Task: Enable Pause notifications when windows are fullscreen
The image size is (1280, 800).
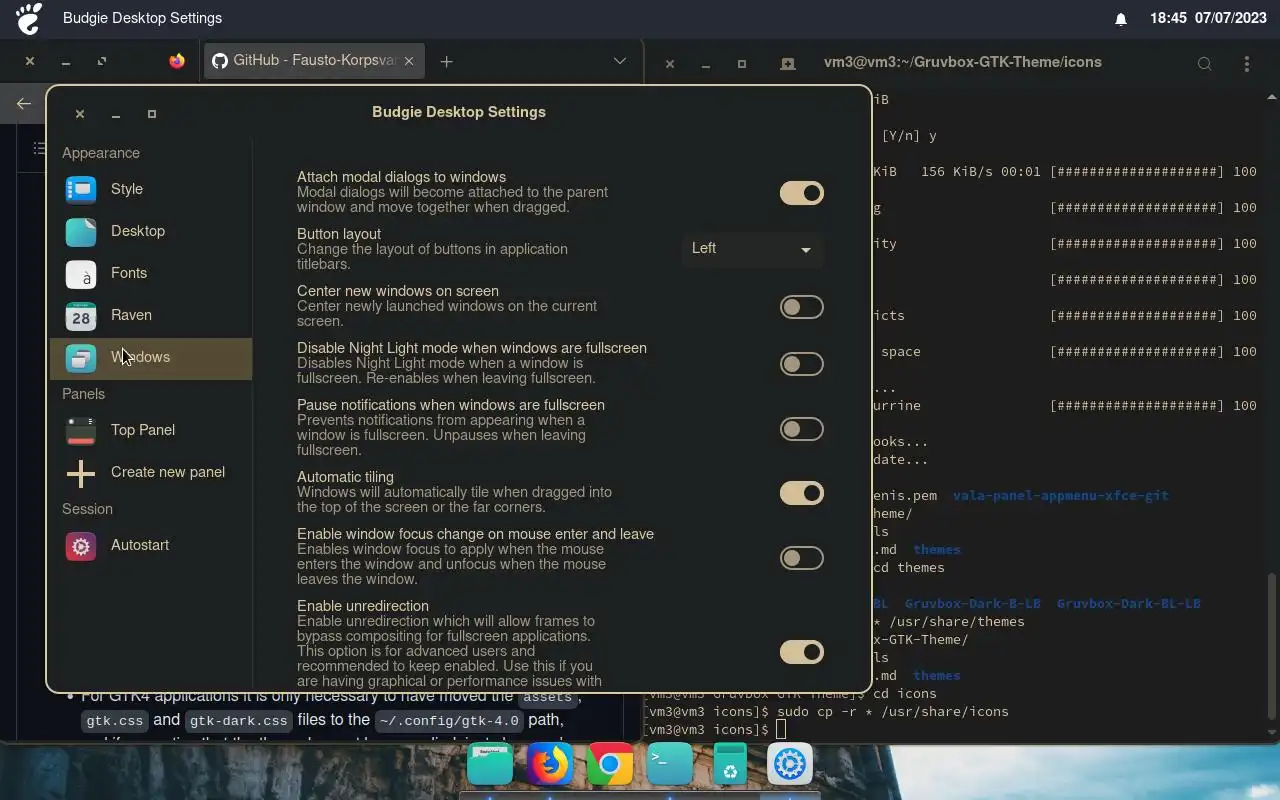Action: [x=802, y=429]
